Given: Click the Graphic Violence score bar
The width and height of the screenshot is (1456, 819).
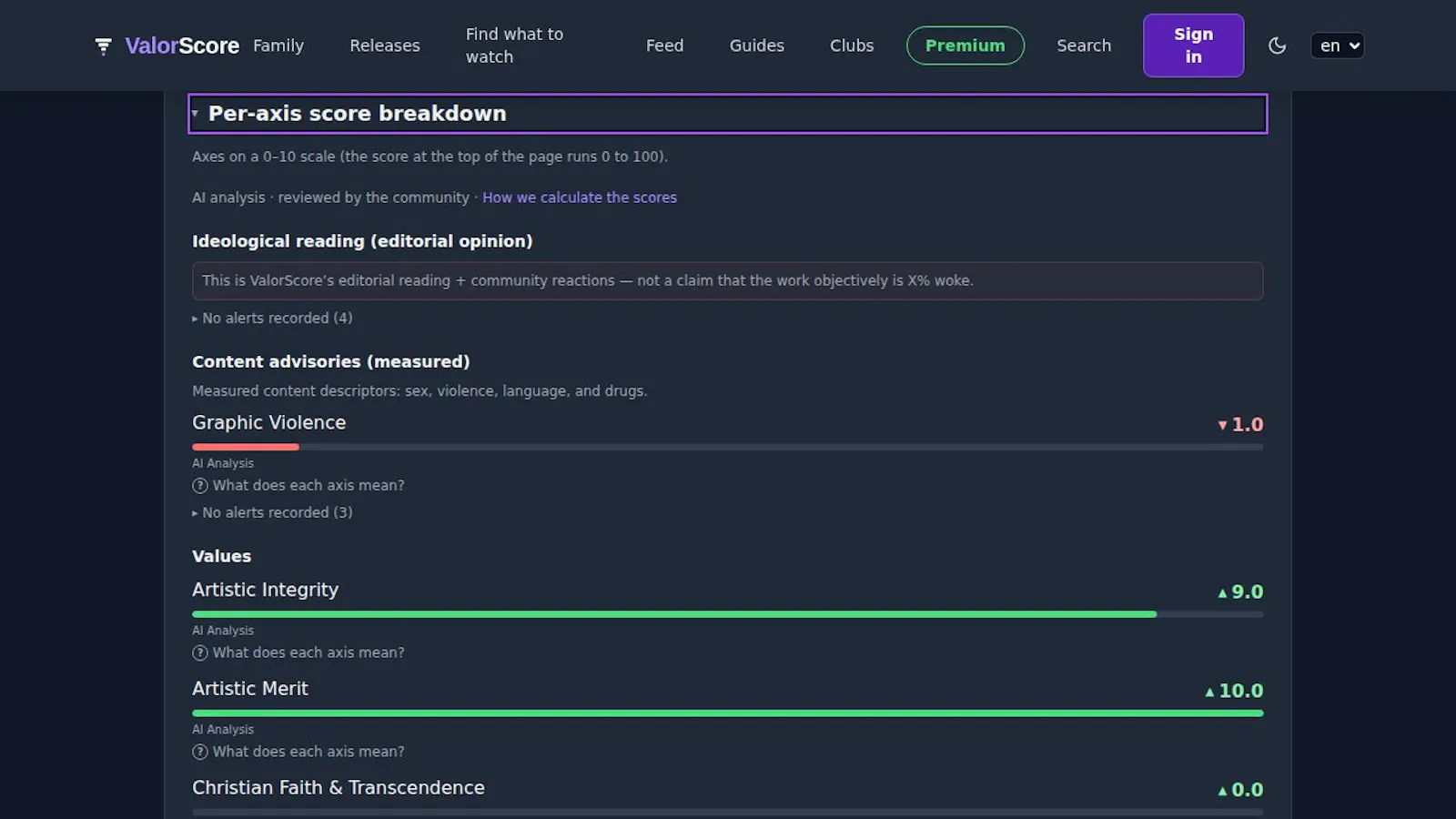Looking at the screenshot, I should 728,447.
